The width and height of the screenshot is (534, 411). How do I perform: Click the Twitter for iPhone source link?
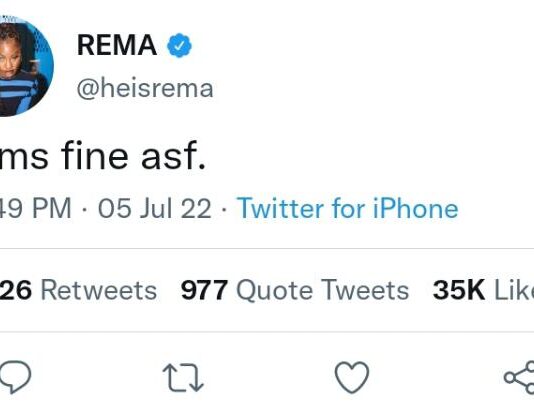coord(348,208)
